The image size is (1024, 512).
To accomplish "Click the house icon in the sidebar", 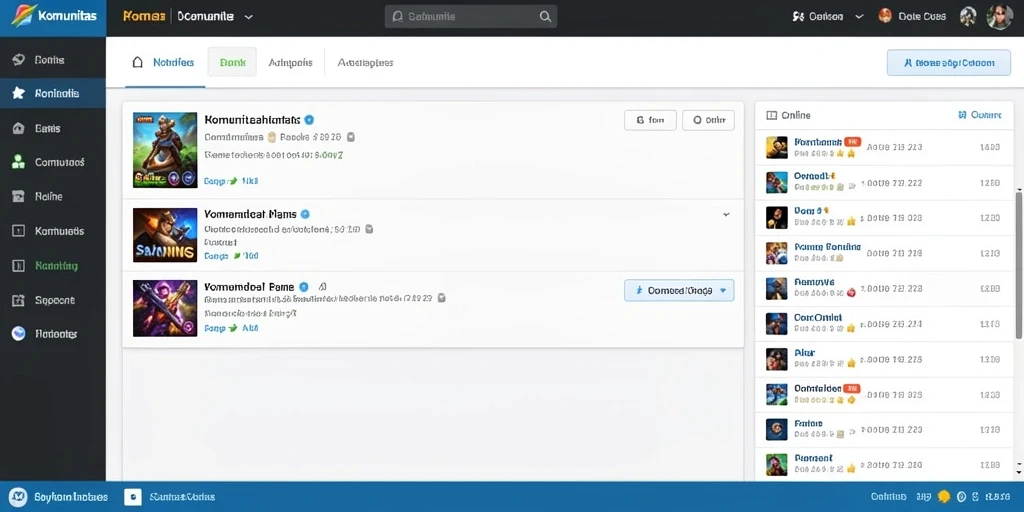I will tap(18, 129).
